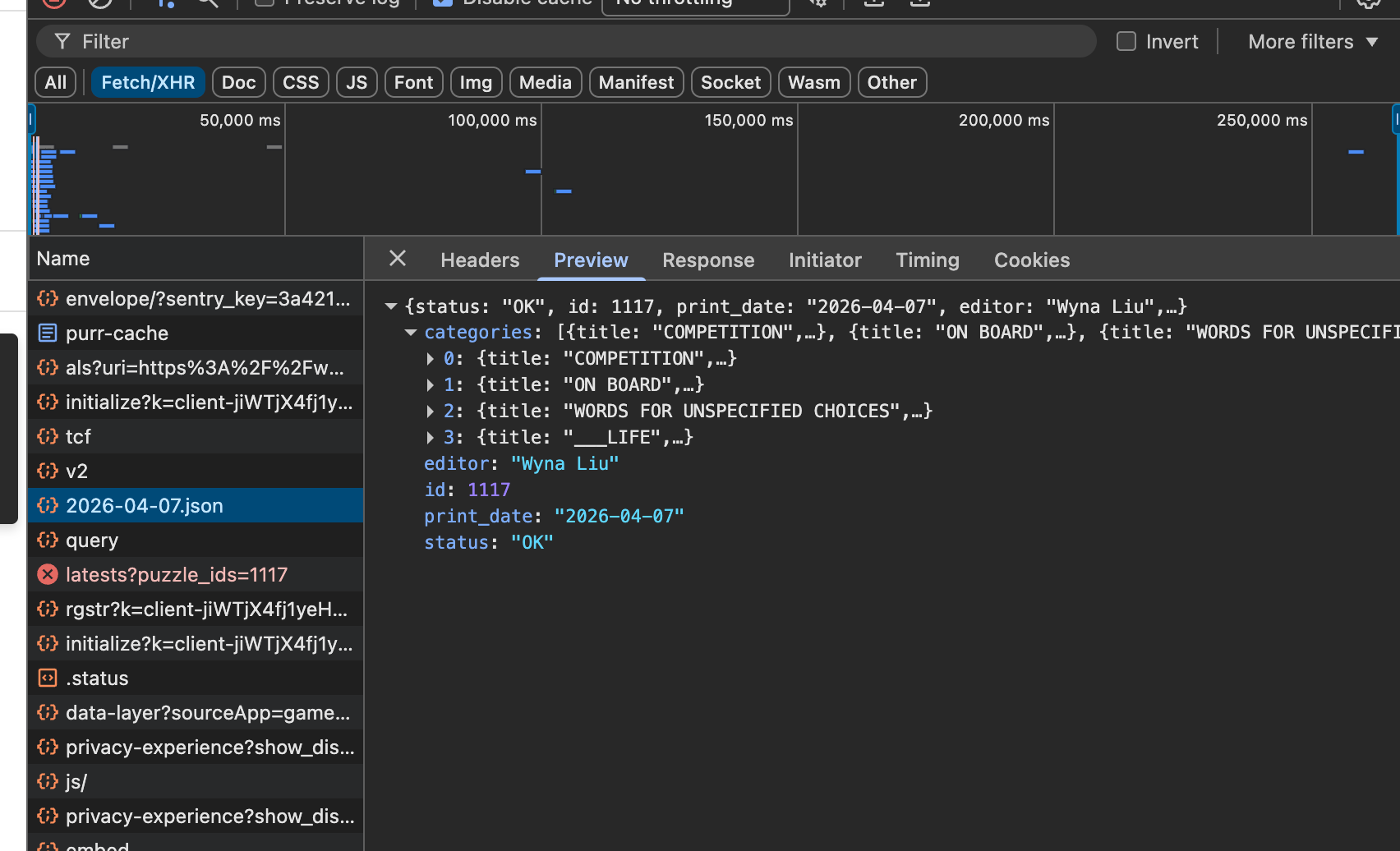Screen dimensions: 1400x851
Task: Close the request details panel
Action: click(397, 259)
